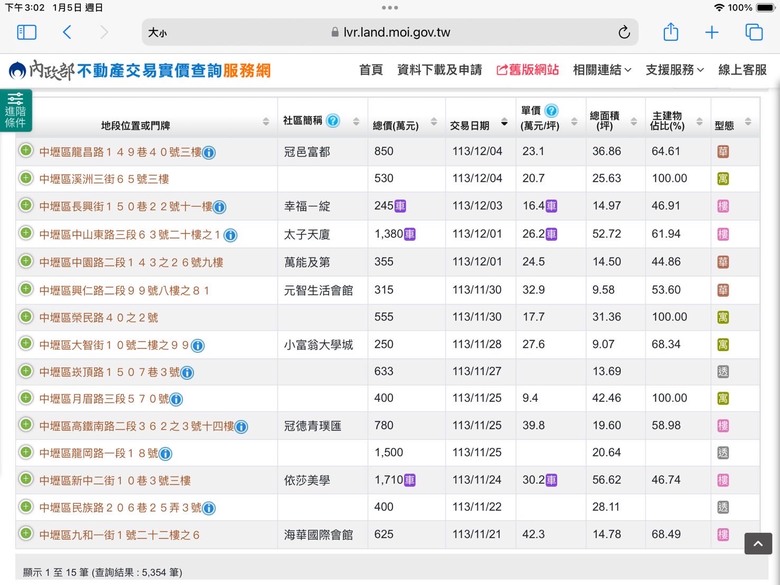
Task: Click type badge in 埃頂路1507巷3號 row
Action: point(723,372)
